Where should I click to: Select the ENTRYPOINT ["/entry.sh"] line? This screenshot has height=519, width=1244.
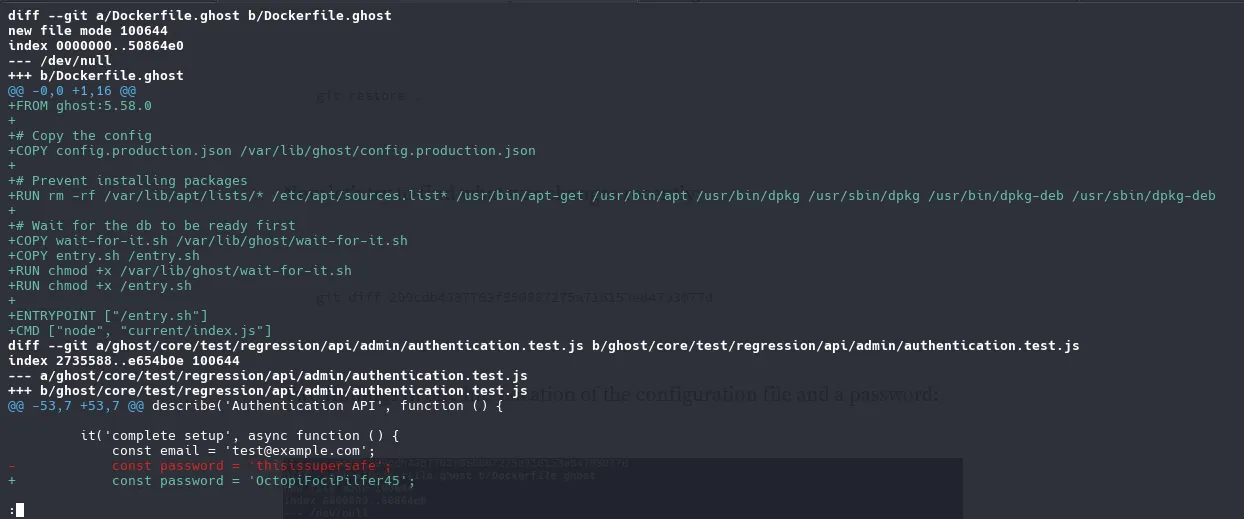(x=108, y=316)
